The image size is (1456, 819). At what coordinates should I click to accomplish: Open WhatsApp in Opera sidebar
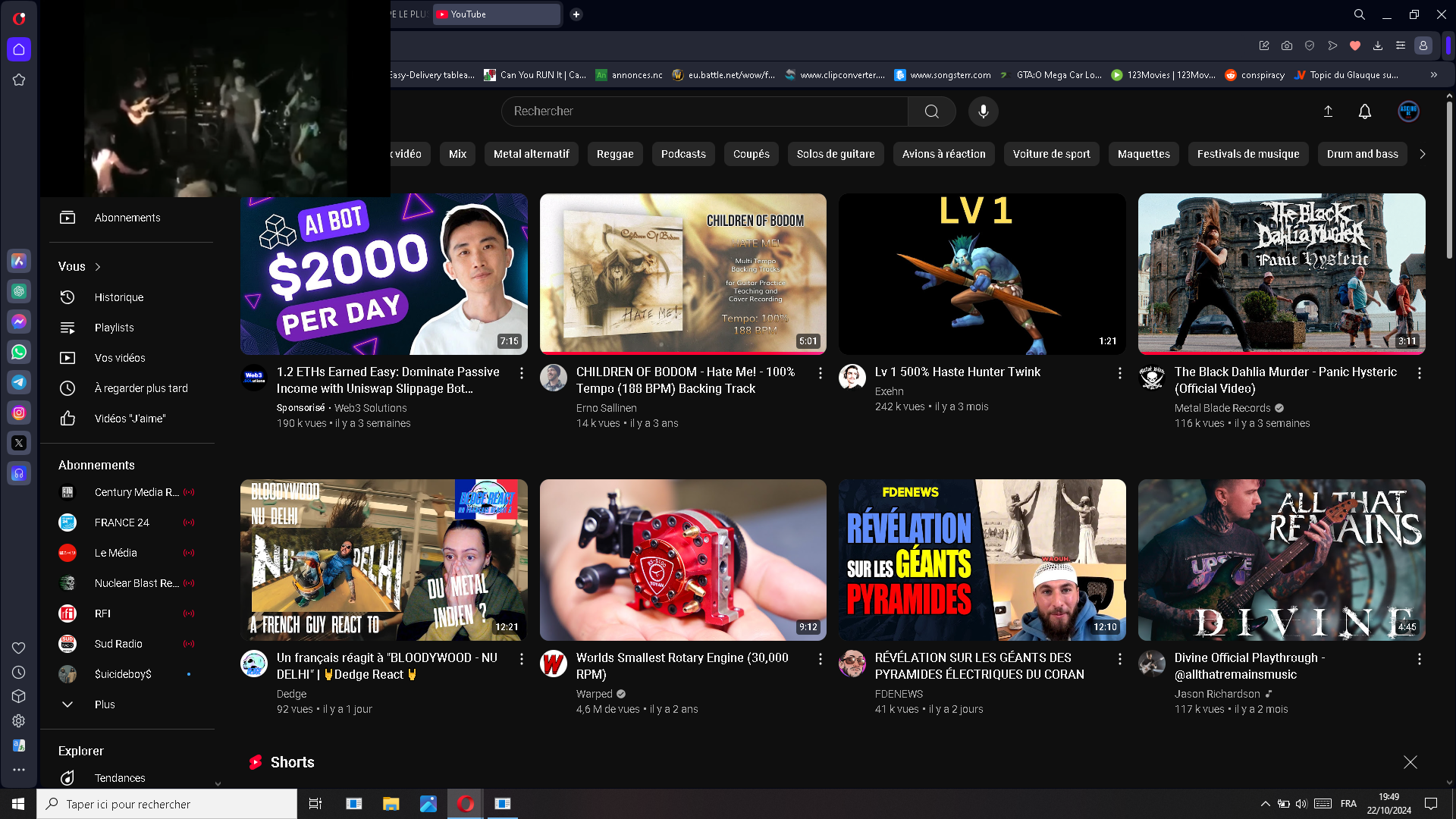[x=19, y=352]
